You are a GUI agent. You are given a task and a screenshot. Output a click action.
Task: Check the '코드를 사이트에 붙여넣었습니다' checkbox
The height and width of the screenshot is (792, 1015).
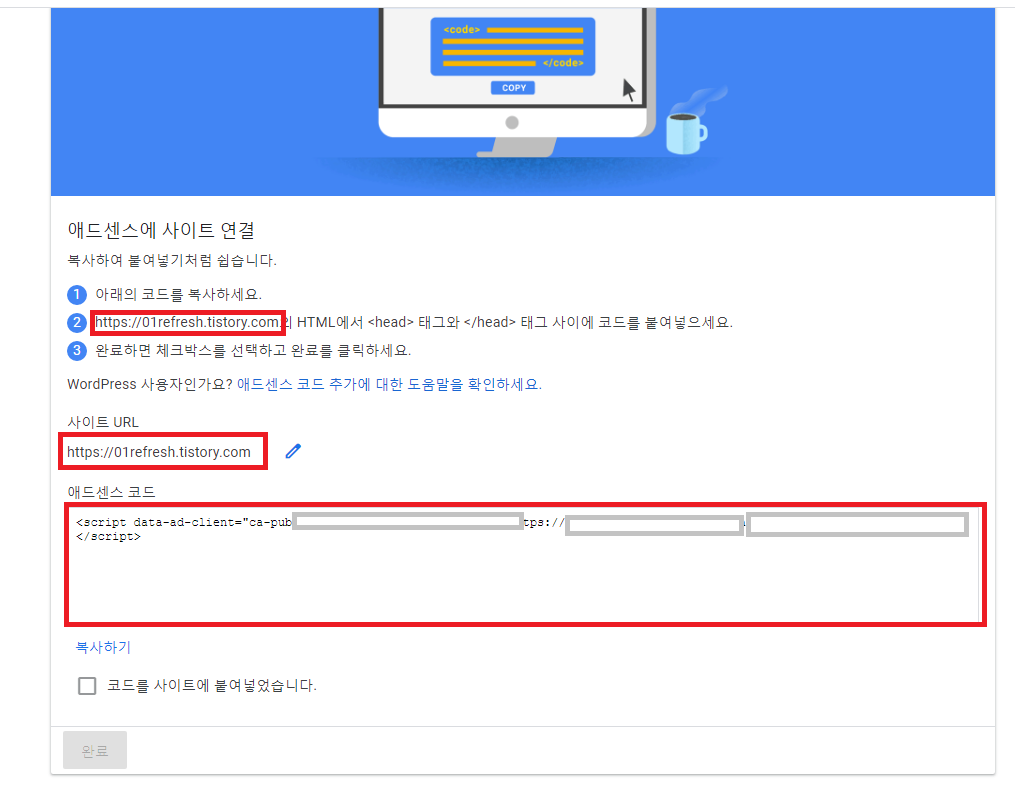coord(87,686)
